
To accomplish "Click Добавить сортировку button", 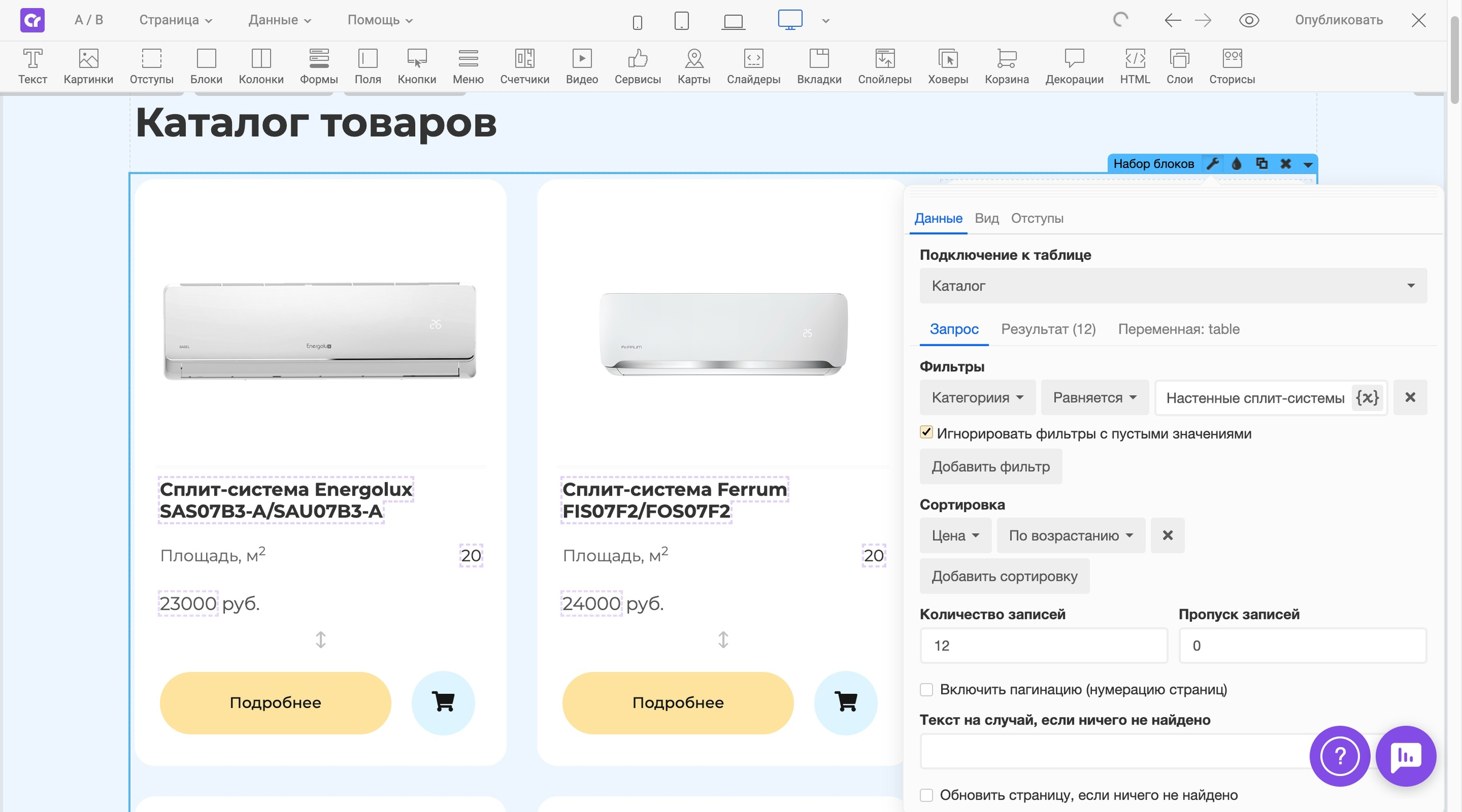I will click(x=1005, y=576).
